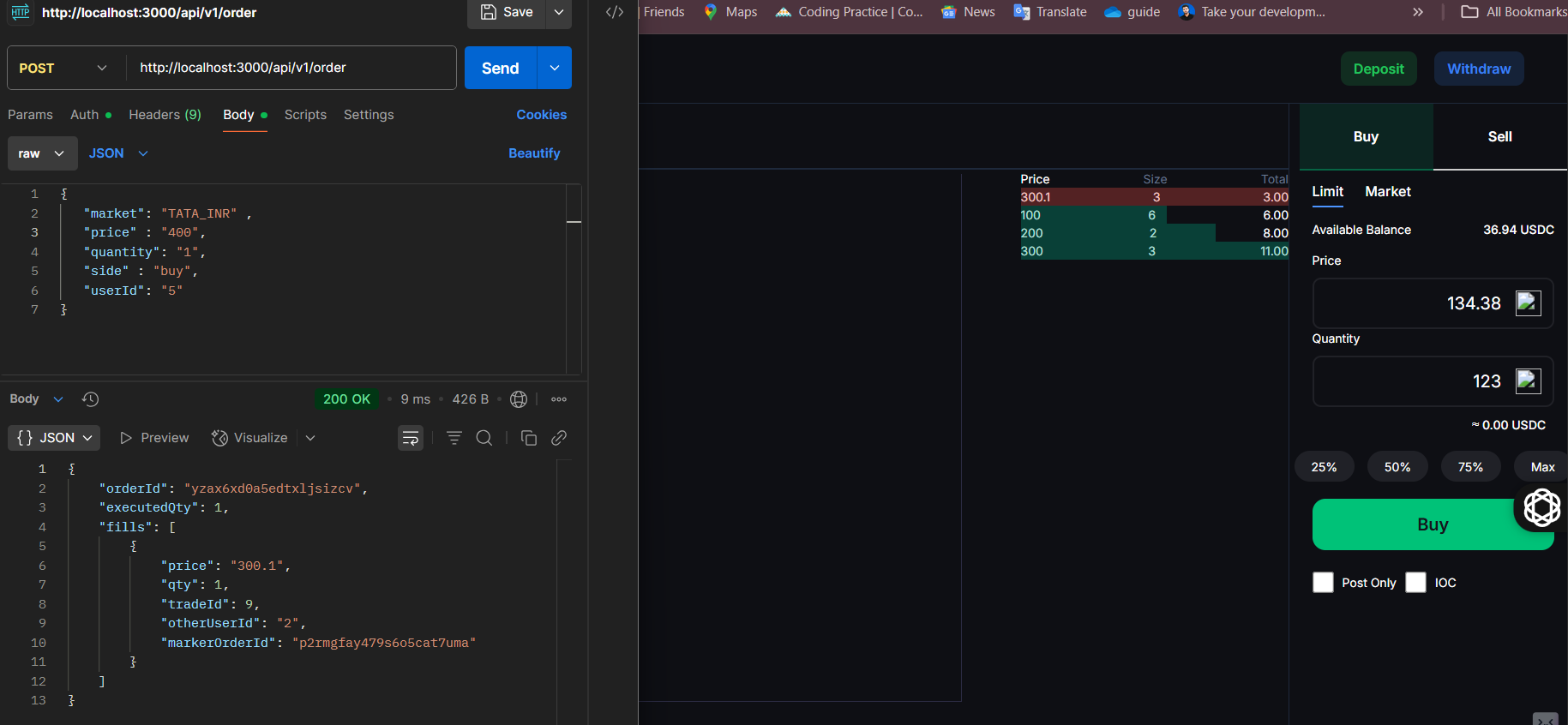Screen dimensions: 1568x725
Task: Open the floating ChatGPT assistant icon
Action: click(x=1541, y=507)
